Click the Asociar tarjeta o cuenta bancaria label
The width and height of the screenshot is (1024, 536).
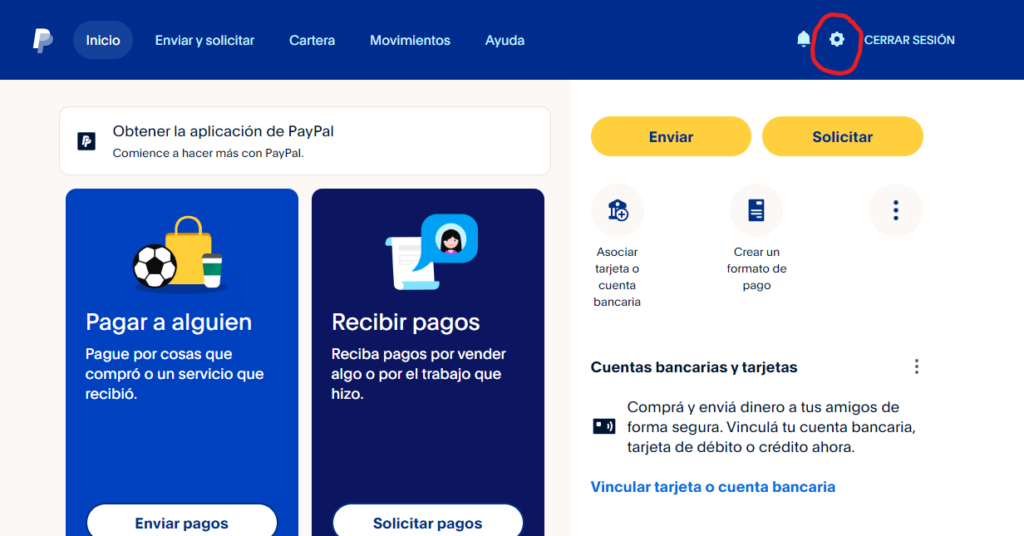tap(617, 277)
